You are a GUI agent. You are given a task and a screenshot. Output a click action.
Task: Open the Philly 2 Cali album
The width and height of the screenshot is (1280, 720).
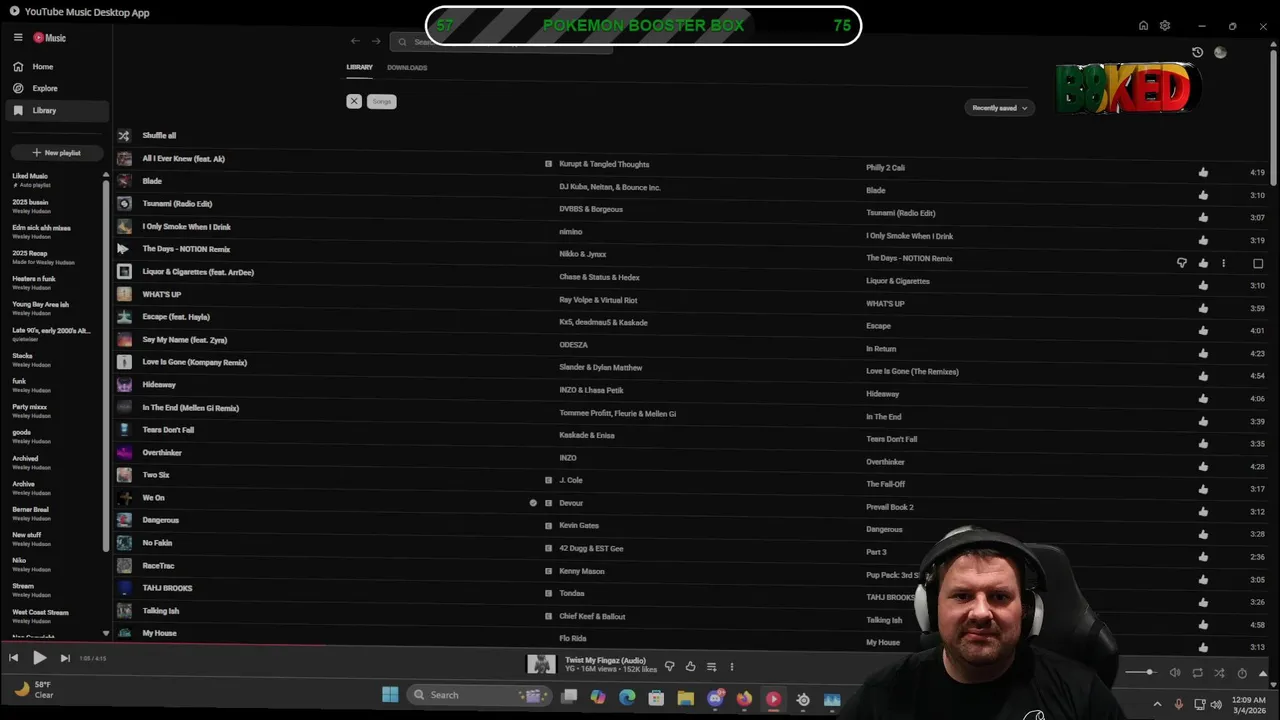(885, 167)
